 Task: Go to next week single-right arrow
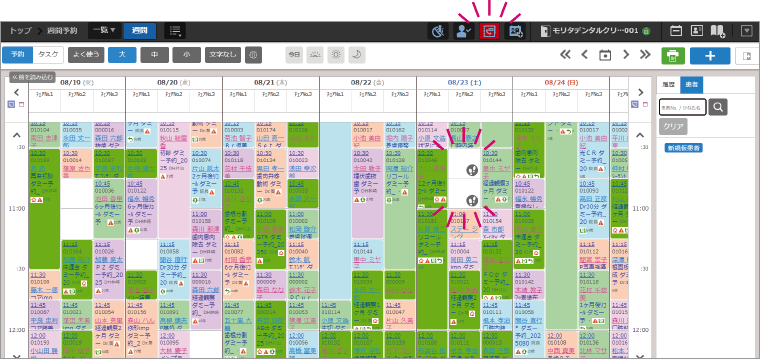[x=626, y=55]
